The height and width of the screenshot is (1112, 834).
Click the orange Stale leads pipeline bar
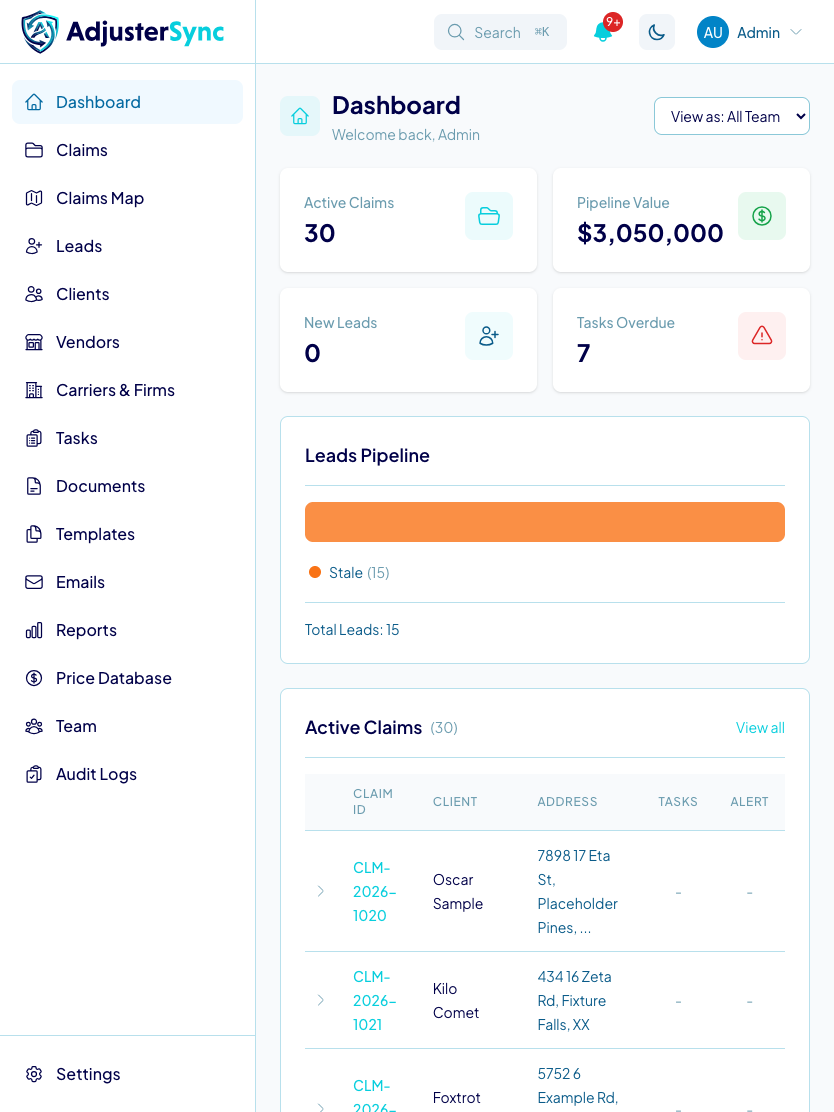[545, 522]
